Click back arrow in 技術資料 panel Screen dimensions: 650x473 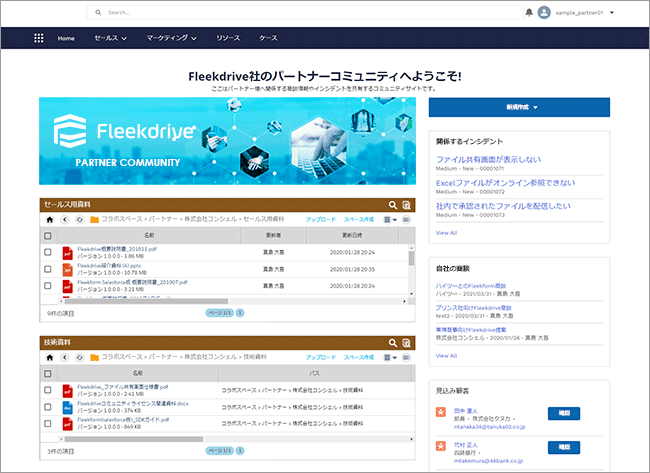(65, 357)
